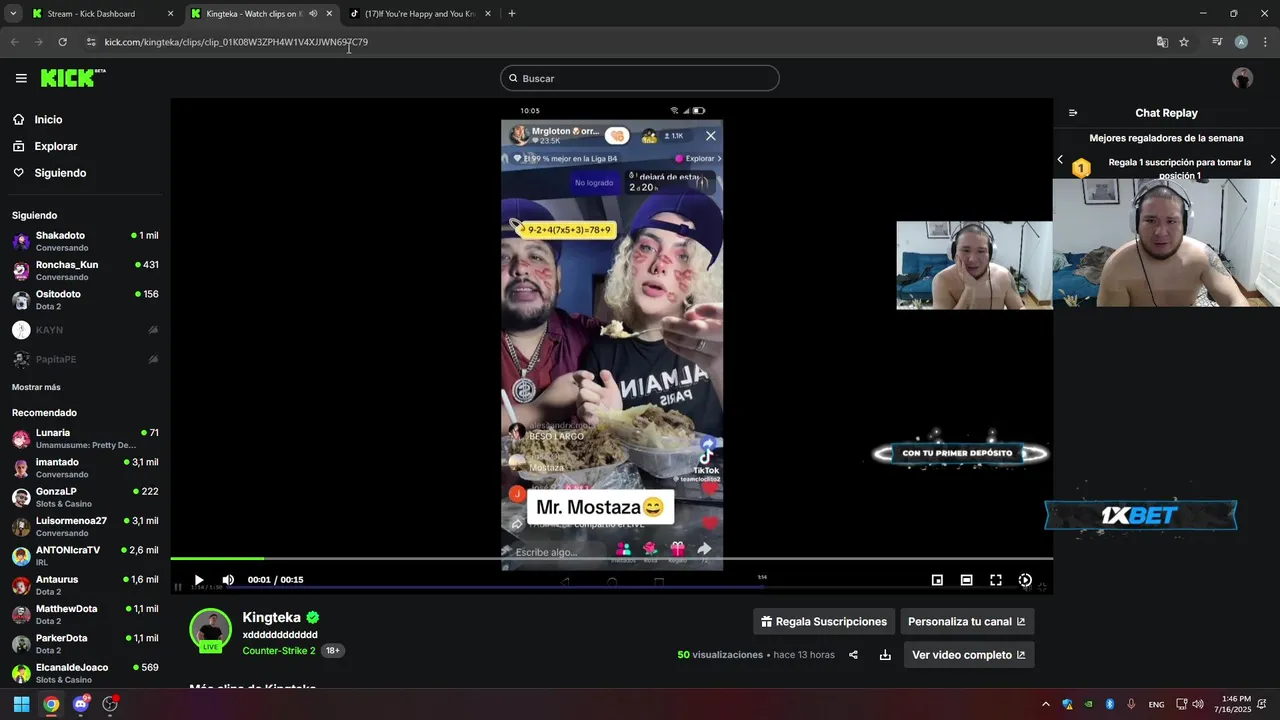Viewport: 1280px width, 720px height.
Task: Bookmark this page star
Action: coord(1184,42)
